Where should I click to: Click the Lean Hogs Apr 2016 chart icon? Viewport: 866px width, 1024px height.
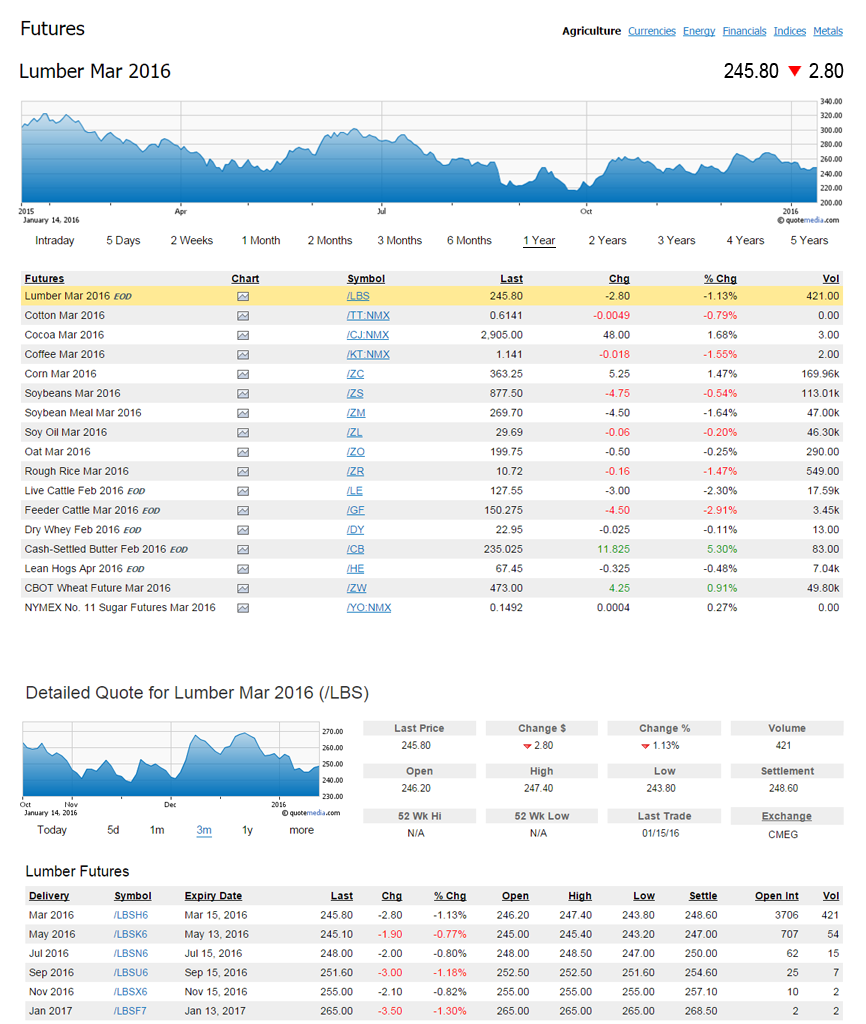pyautogui.click(x=243, y=569)
